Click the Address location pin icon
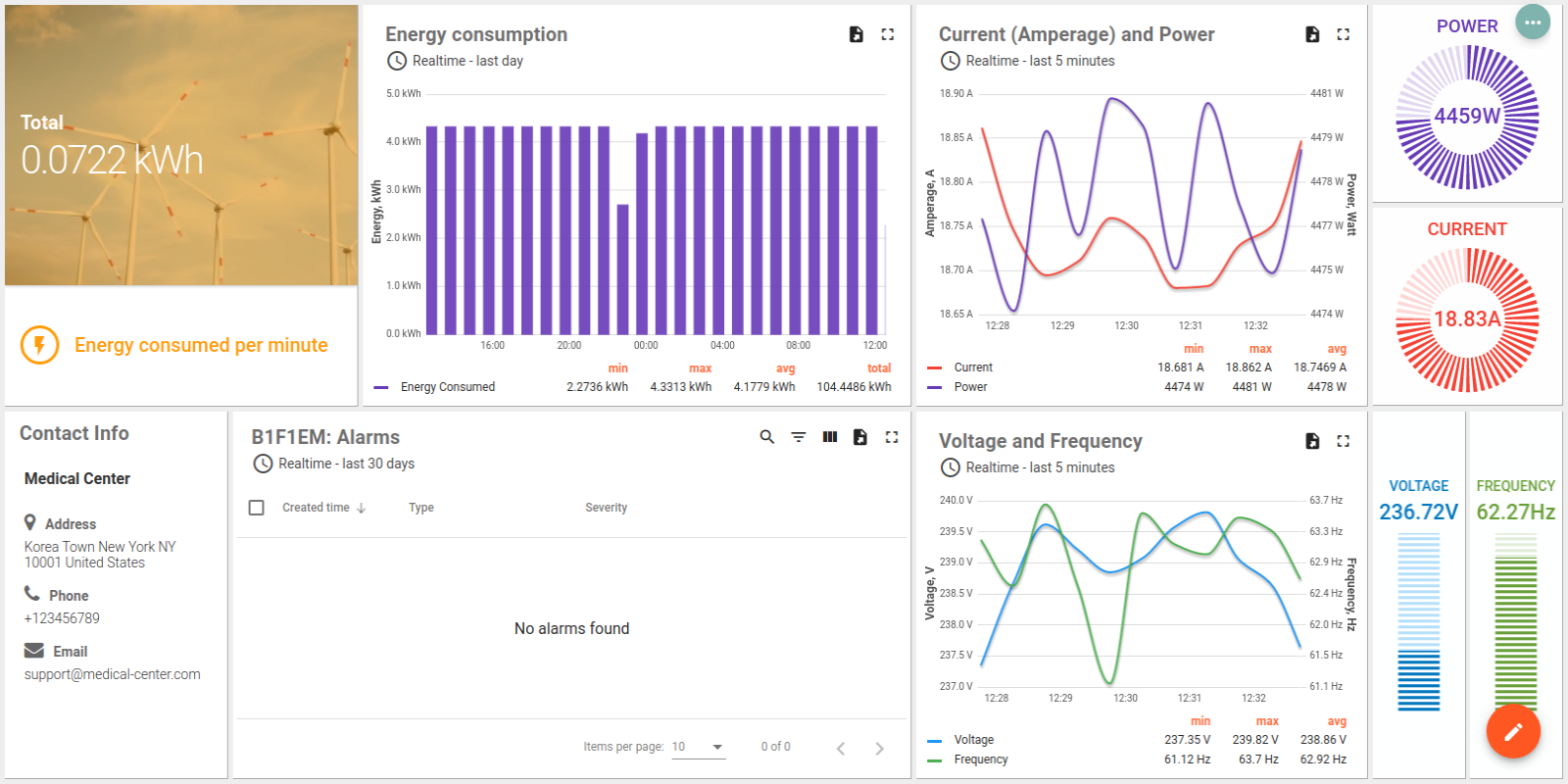 click(30, 523)
